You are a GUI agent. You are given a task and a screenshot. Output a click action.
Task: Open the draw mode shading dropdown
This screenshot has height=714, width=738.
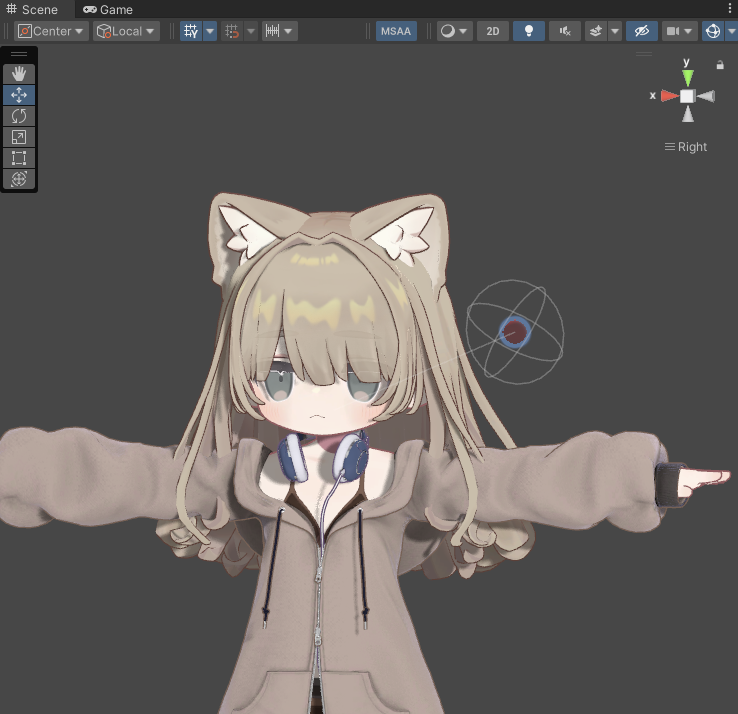point(454,31)
